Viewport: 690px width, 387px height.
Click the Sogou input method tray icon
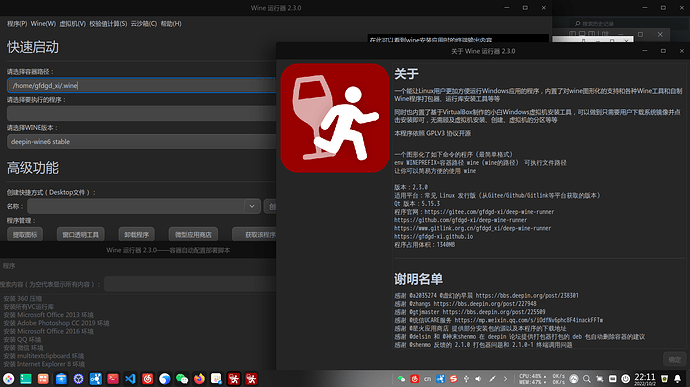(453, 379)
